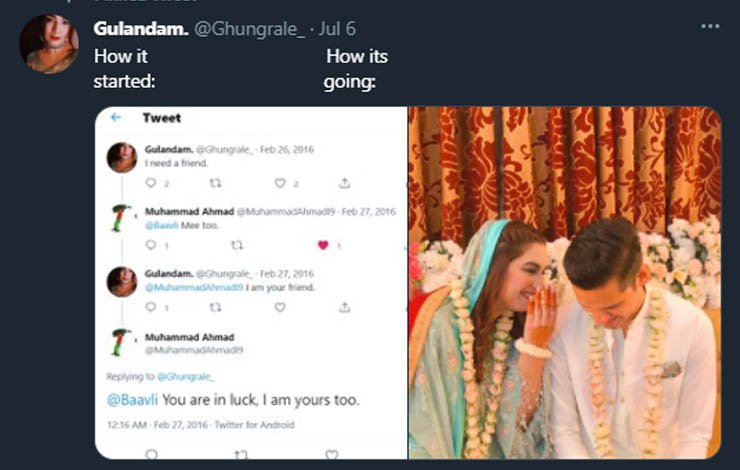This screenshot has width=740, height=470.
Task: Like the 'I need a friend.' tweet
Action: [280, 183]
